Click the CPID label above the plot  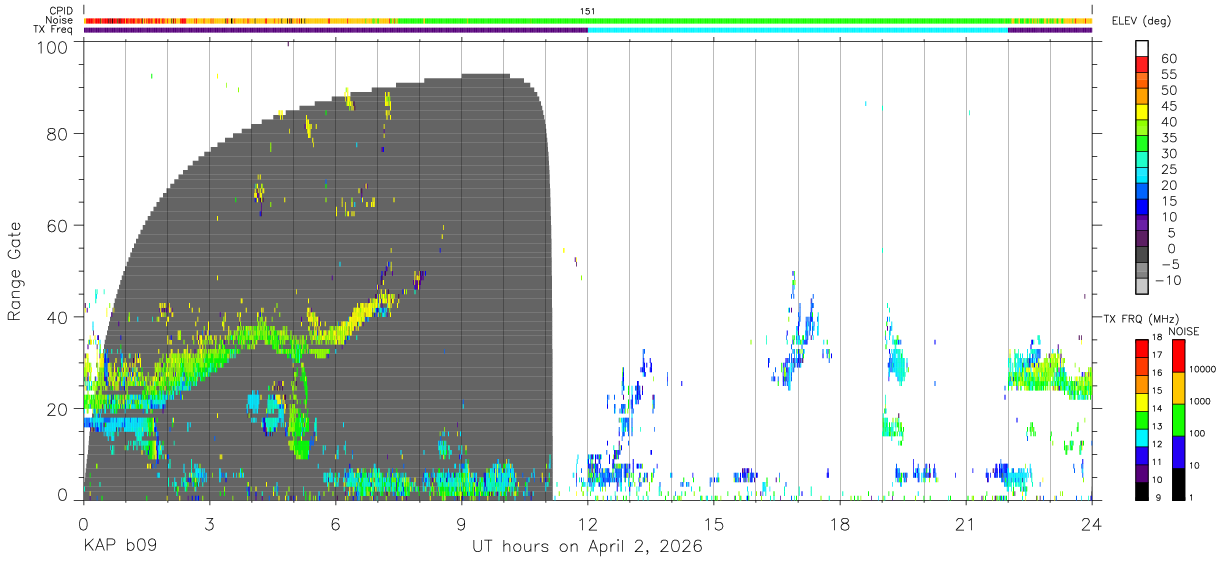(x=60, y=11)
